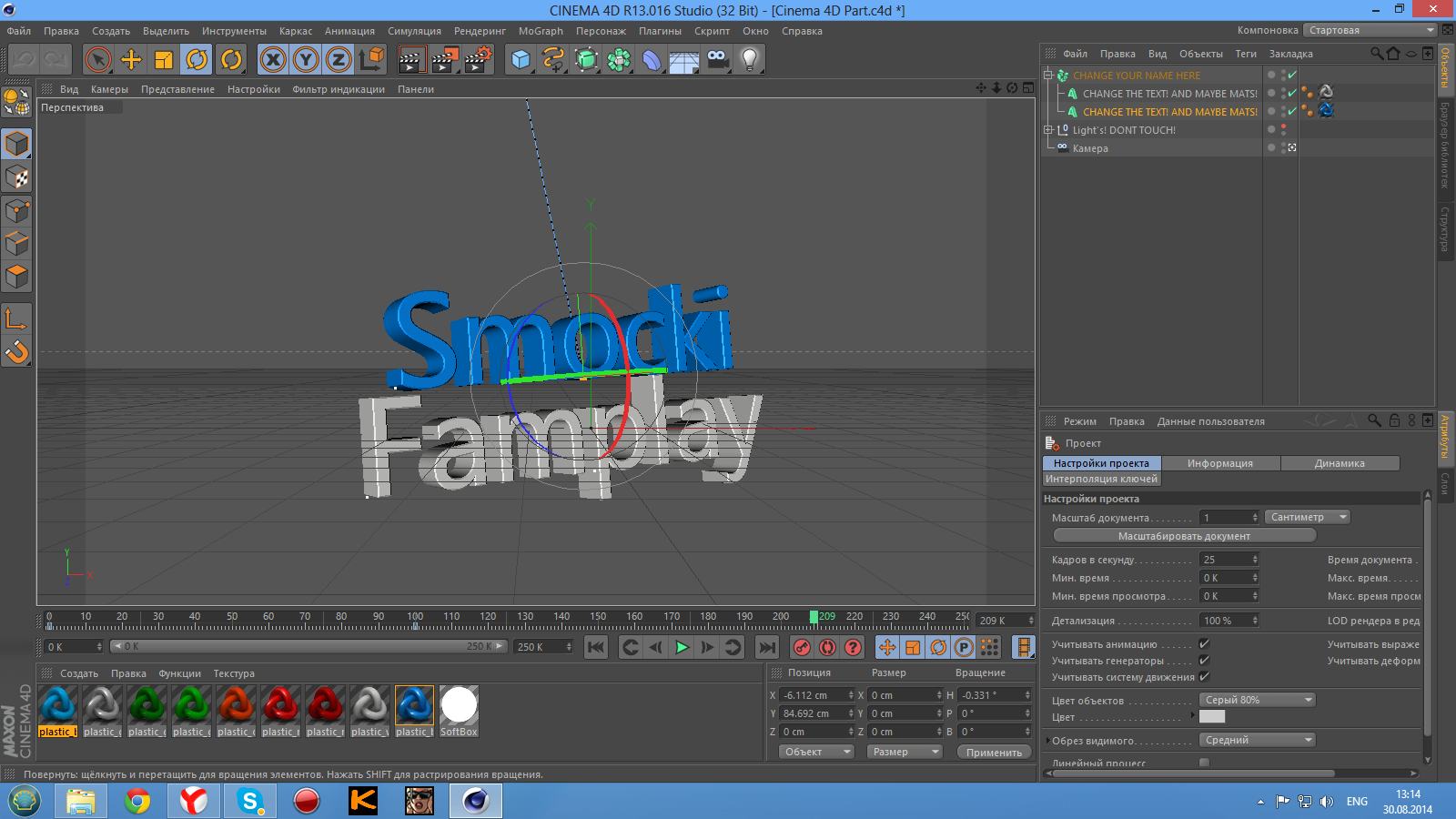Image resolution: width=1456 pixels, height=819 pixels.
Task: Open the Рендеринг menu
Action: (480, 31)
